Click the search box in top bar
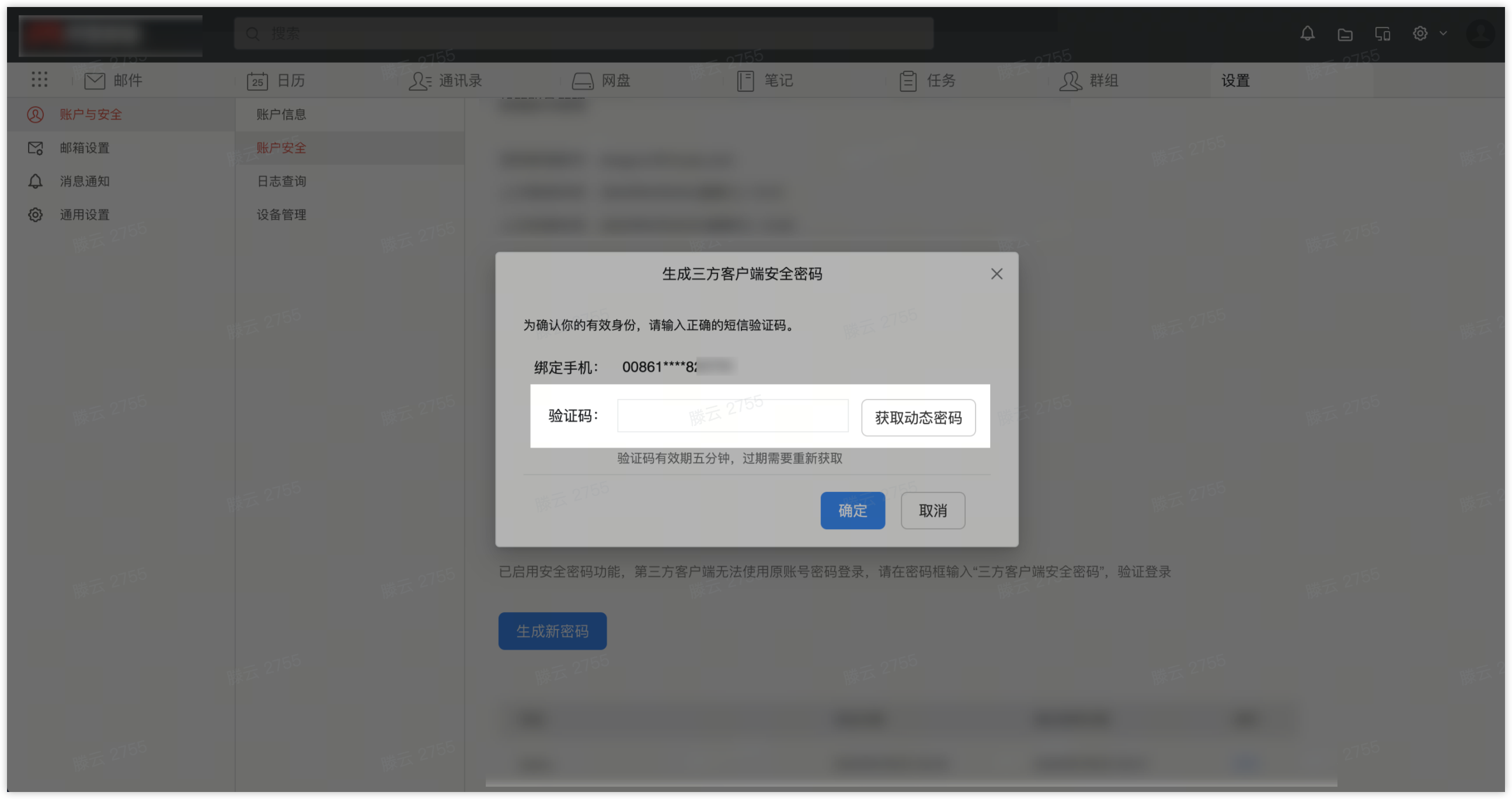Screen dimensions: 1512x799 (583, 33)
